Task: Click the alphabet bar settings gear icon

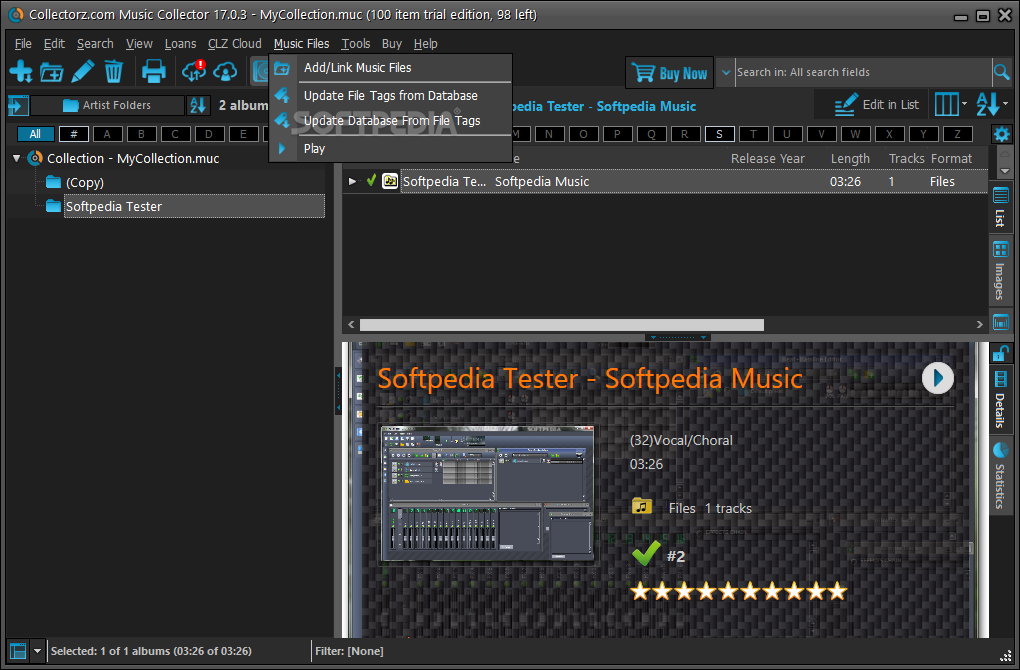Action: (1002, 135)
